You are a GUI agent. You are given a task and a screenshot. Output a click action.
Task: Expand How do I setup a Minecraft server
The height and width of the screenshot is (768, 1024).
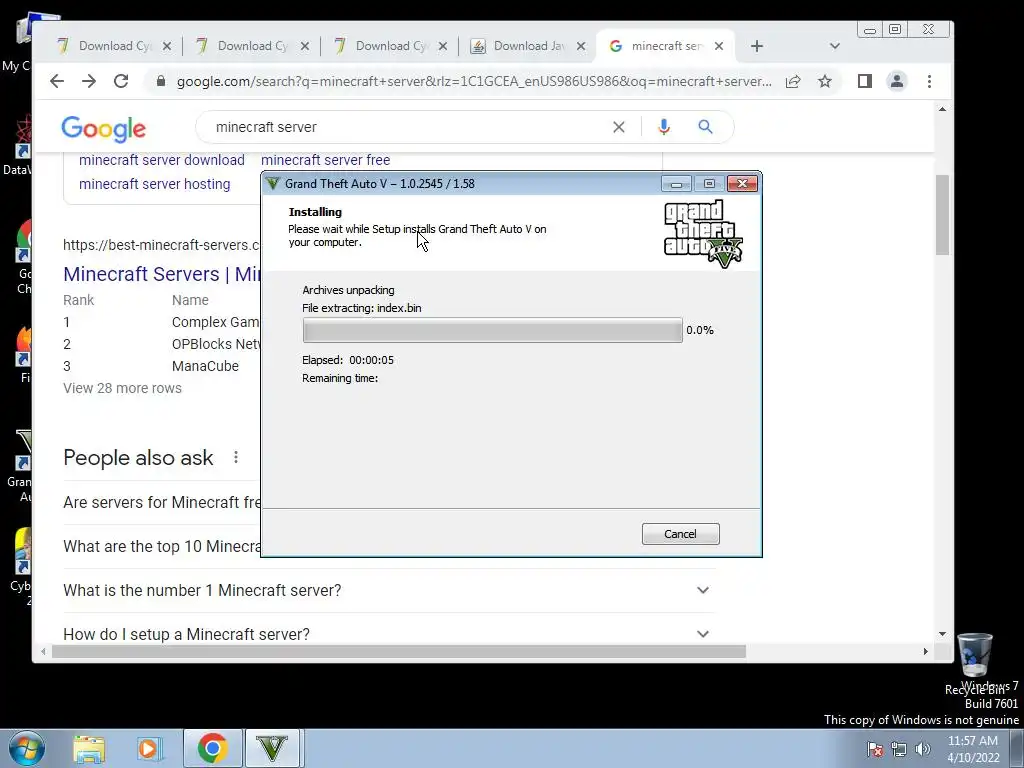click(389, 634)
